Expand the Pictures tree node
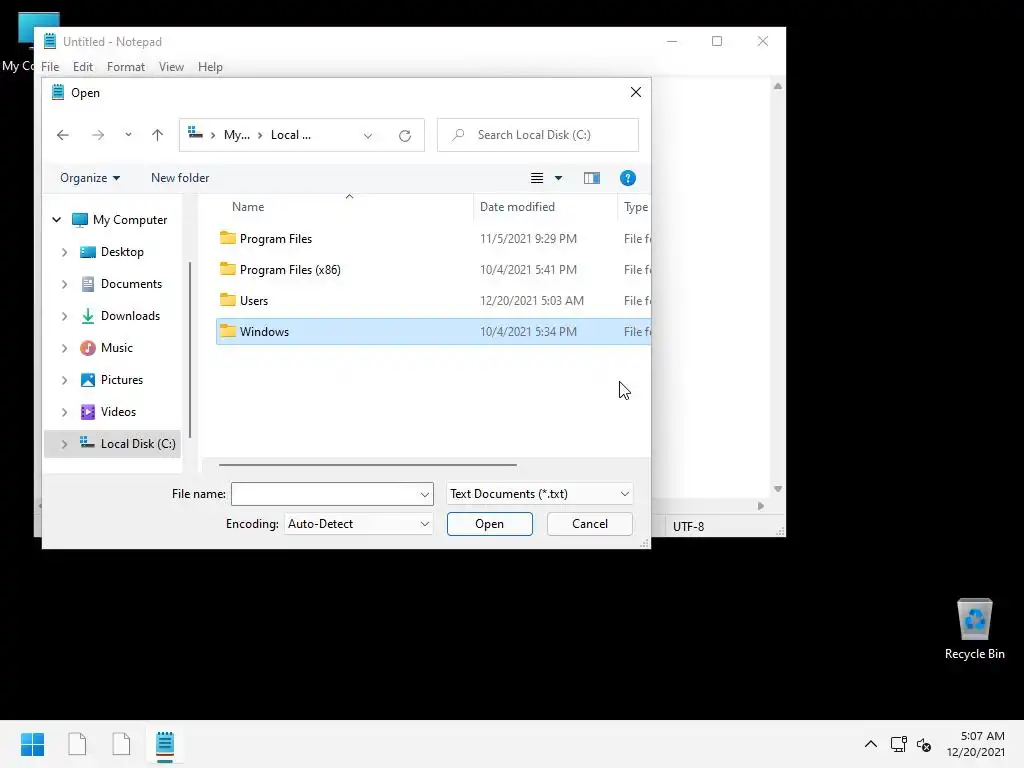The height and width of the screenshot is (768, 1024). pyautogui.click(x=64, y=380)
